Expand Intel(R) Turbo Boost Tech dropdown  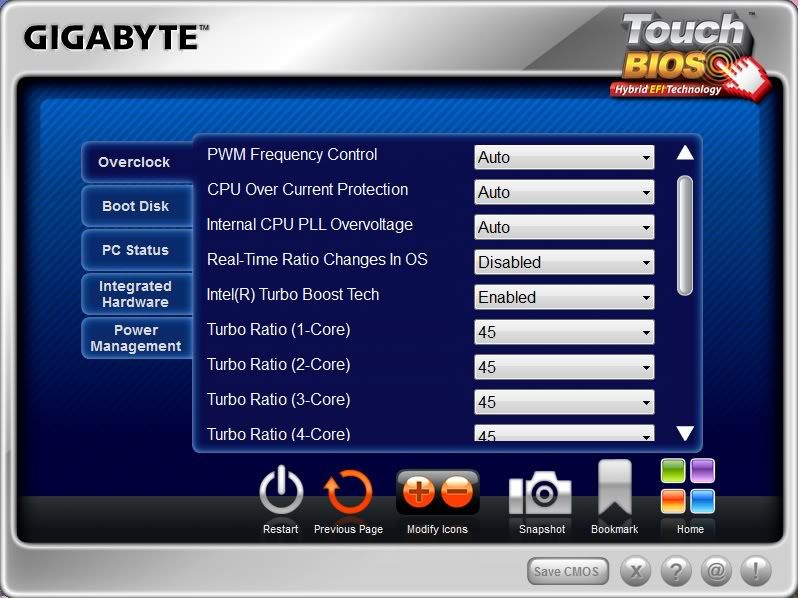564,297
